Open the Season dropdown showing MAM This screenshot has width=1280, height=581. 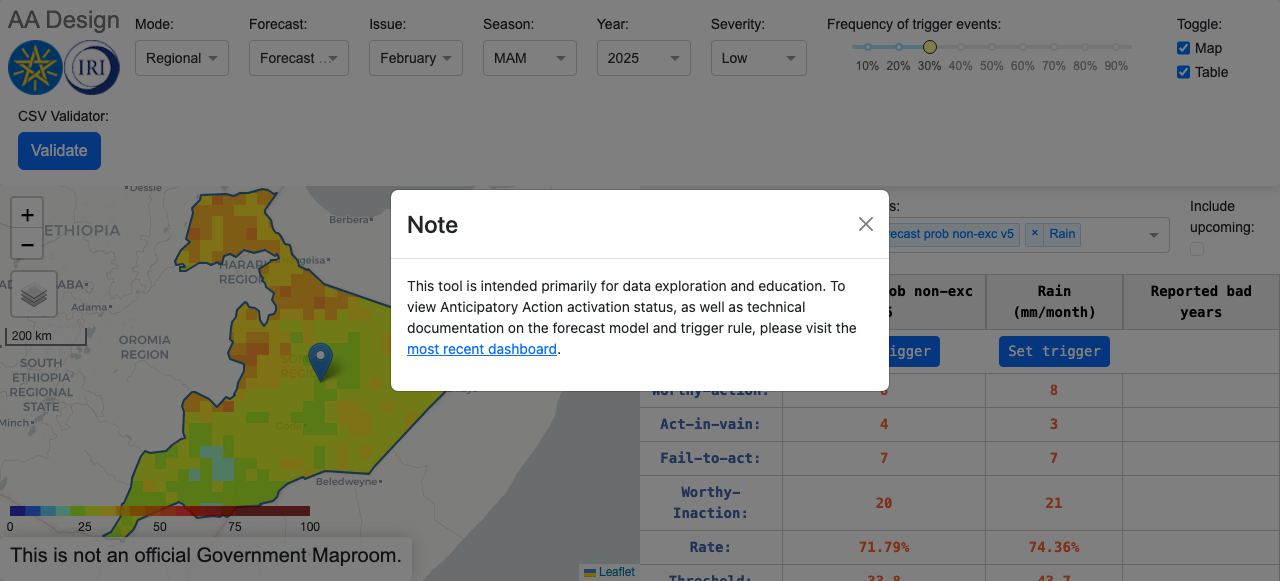click(x=529, y=58)
